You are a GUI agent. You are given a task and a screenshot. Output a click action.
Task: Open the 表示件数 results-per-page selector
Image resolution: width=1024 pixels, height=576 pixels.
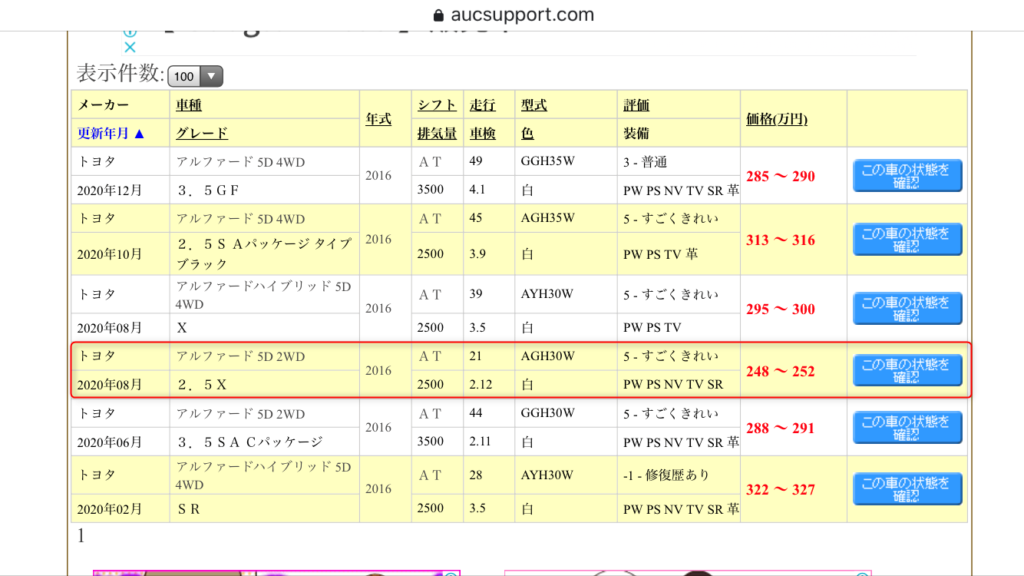193,75
